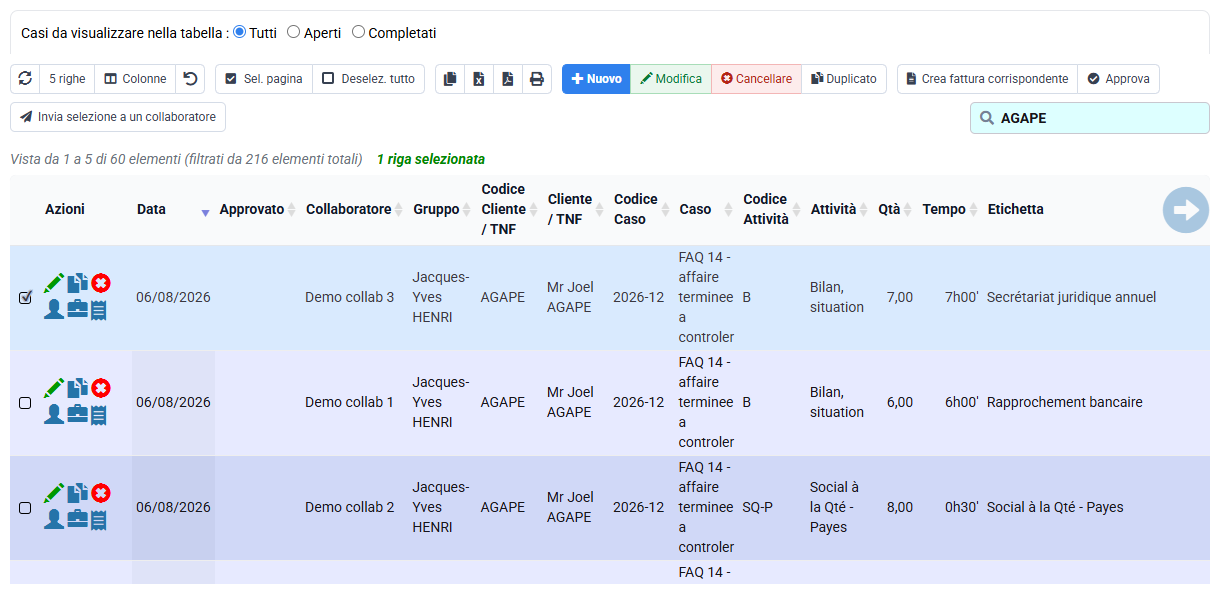1220x604 pixels.
Task: Click the copy to clipboard icon
Action: tap(450, 79)
